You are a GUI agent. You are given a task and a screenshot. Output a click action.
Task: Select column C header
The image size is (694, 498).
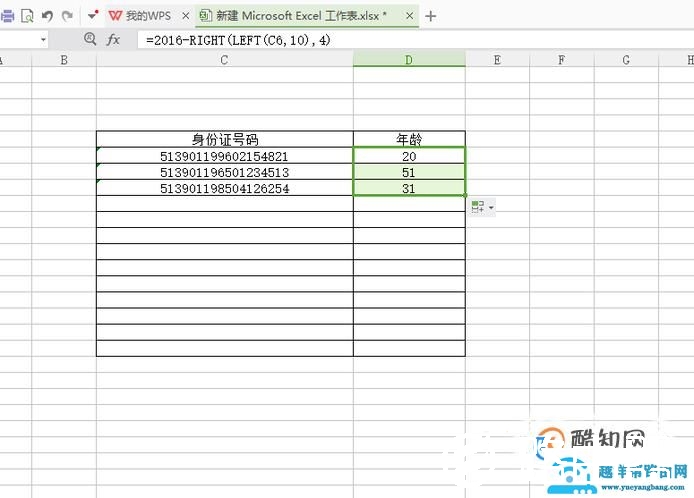tap(224, 60)
